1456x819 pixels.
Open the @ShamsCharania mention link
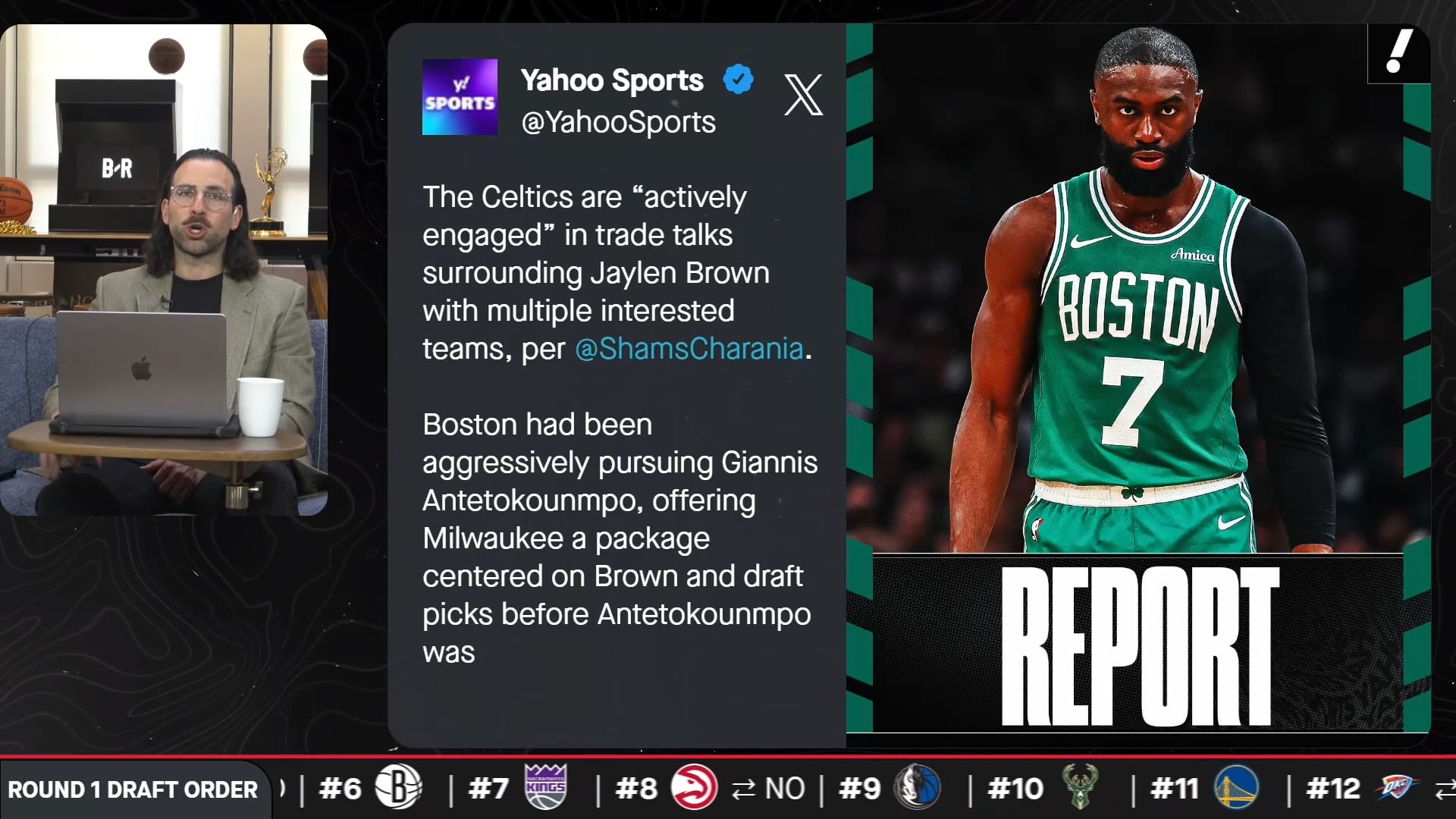coord(689,349)
